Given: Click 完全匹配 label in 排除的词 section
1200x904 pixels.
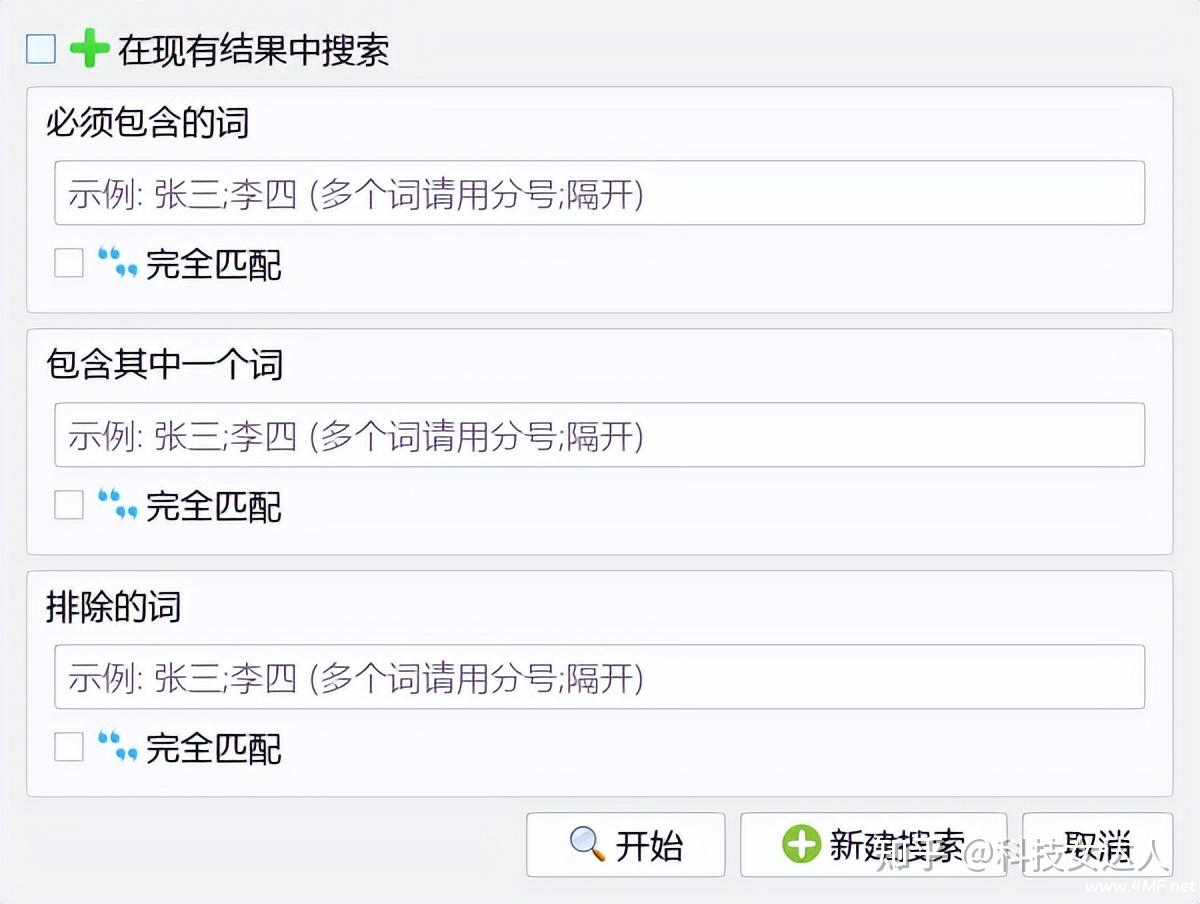Looking at the screenshot, I should 214,748.
